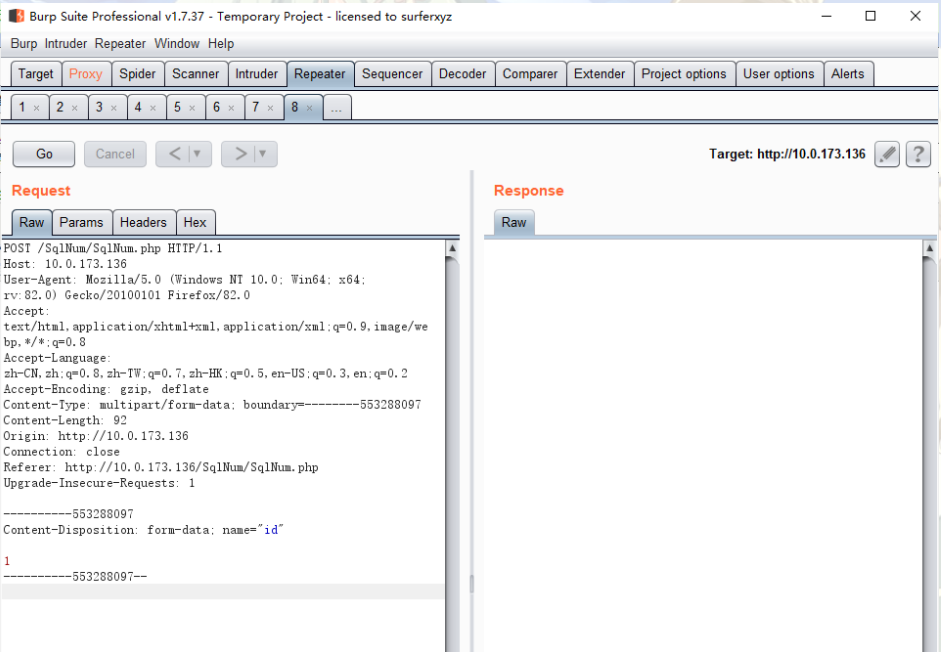Switch to the Decoder tab

coord(463,74)
